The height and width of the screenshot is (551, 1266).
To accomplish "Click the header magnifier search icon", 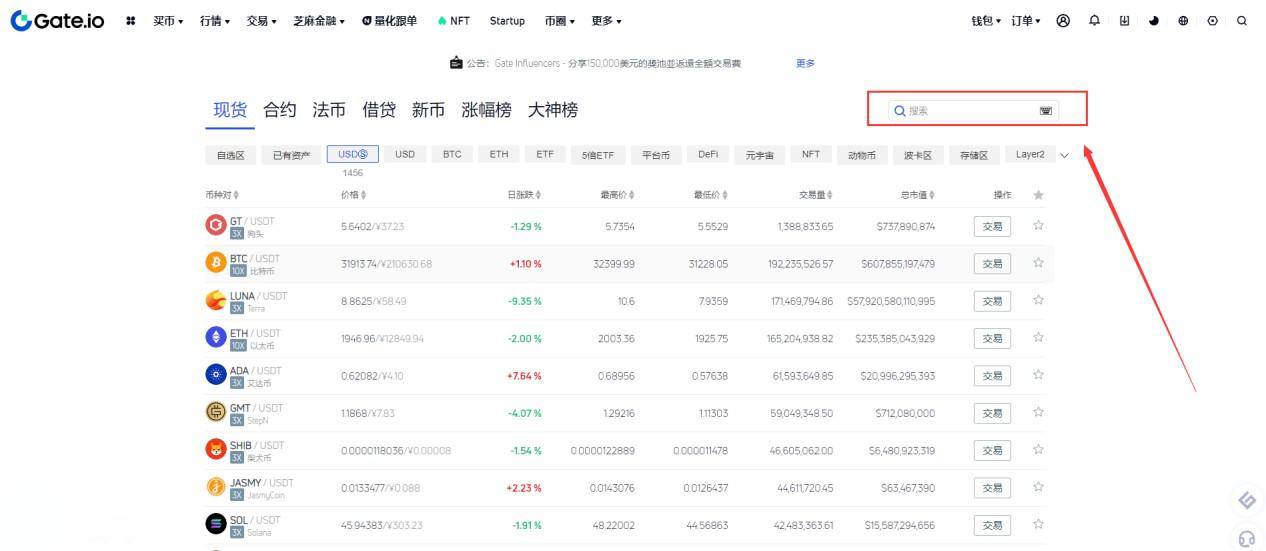I will [x=1242, y=21].
